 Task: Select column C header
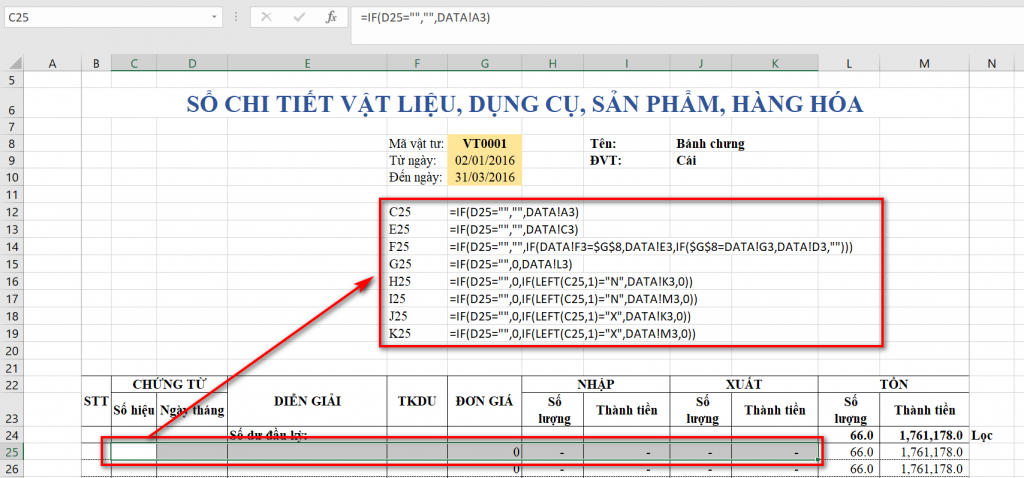(x=134, y=63)
